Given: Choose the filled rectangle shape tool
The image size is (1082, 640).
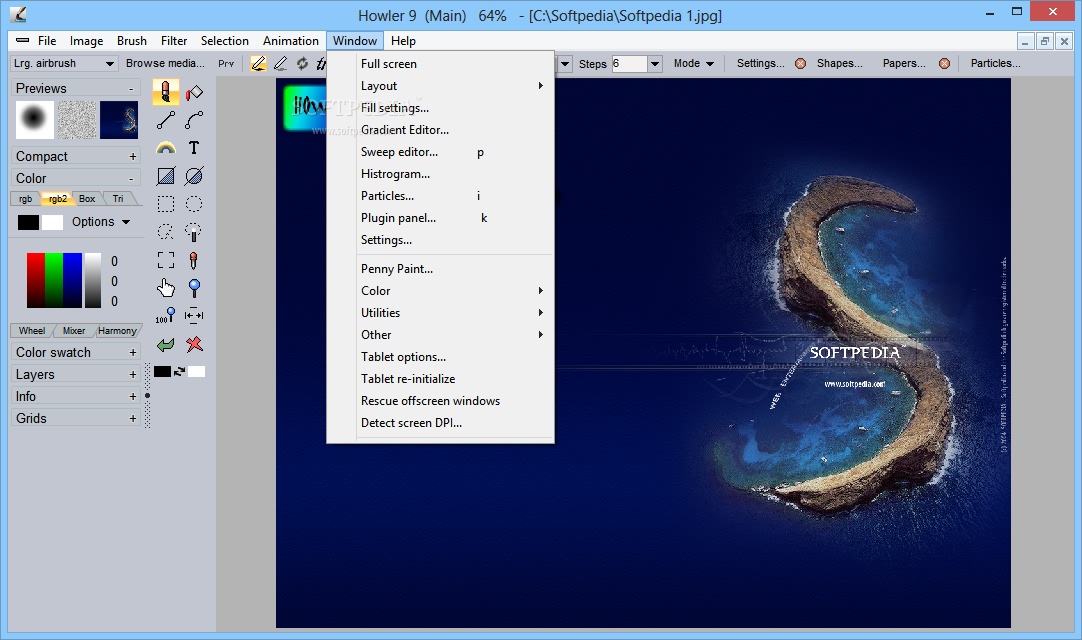Looking at the screenshot, I should [x=166, y=176].
